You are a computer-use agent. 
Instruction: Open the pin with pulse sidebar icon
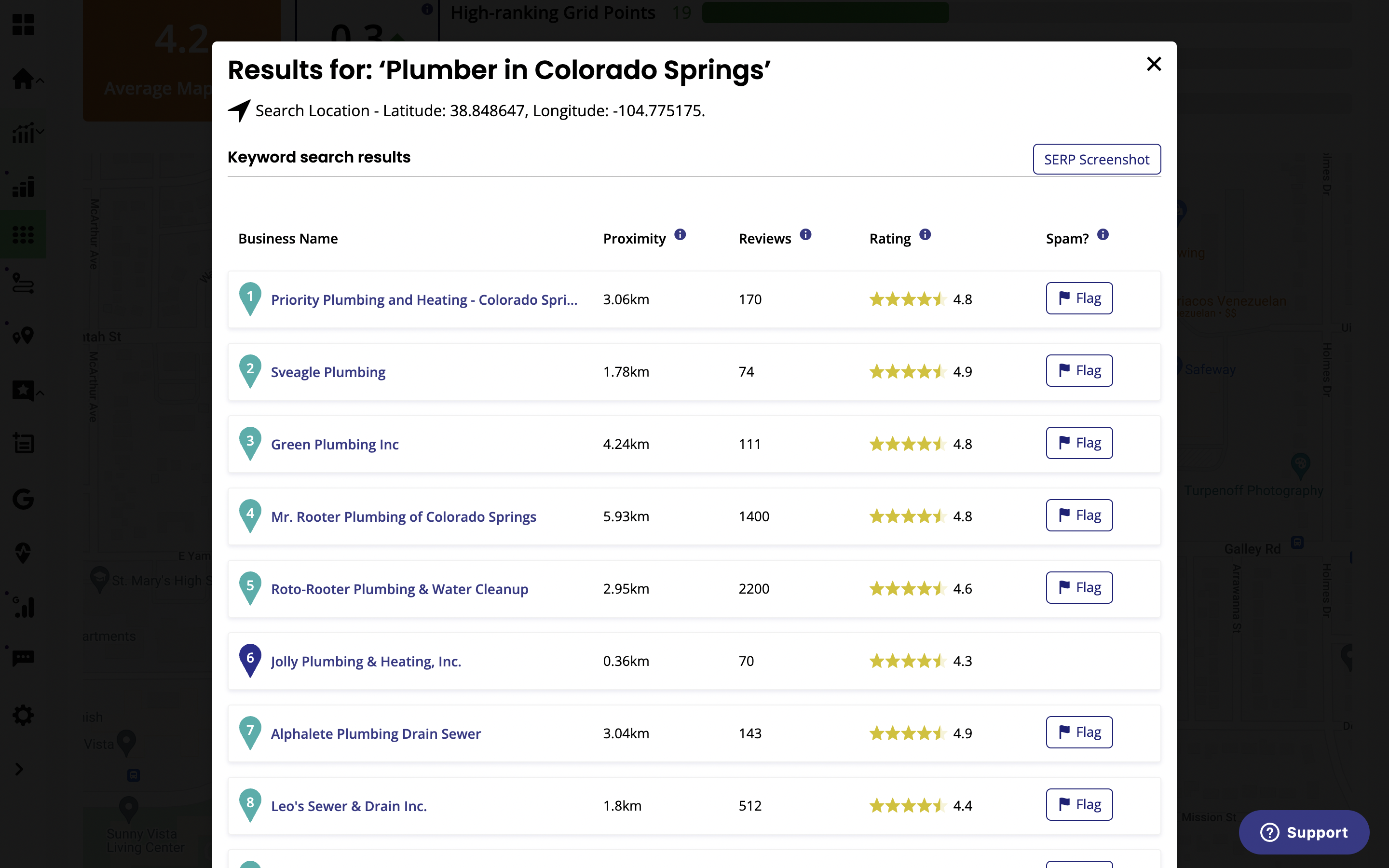(x=23, y=553)
